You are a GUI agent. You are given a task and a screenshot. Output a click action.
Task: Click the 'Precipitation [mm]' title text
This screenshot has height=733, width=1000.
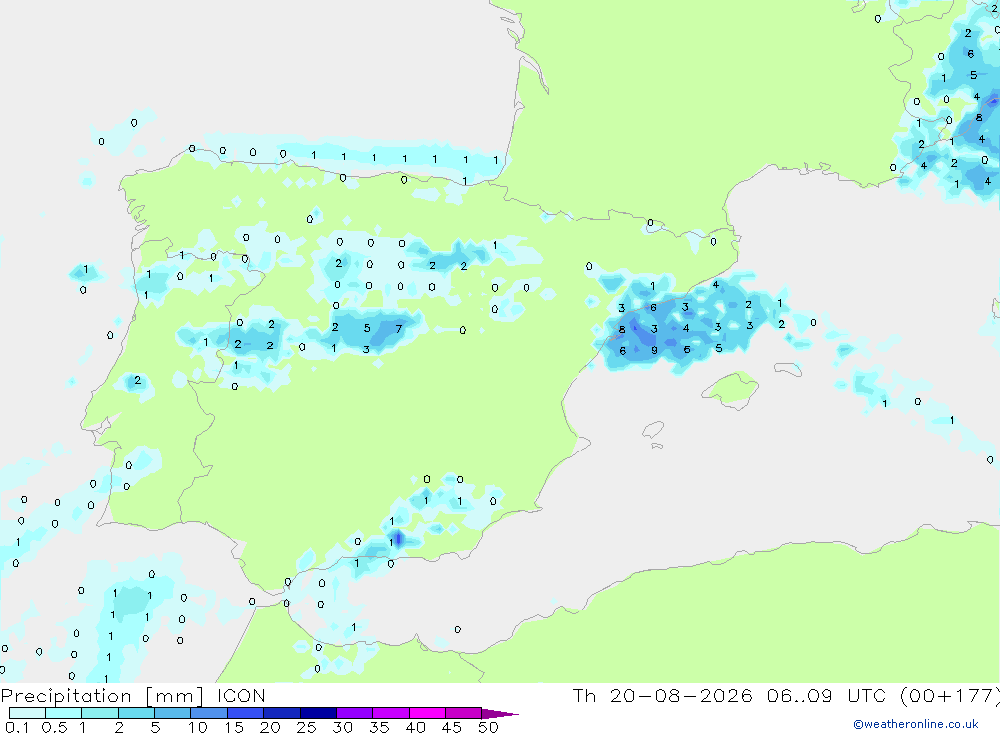pos(102,696)
